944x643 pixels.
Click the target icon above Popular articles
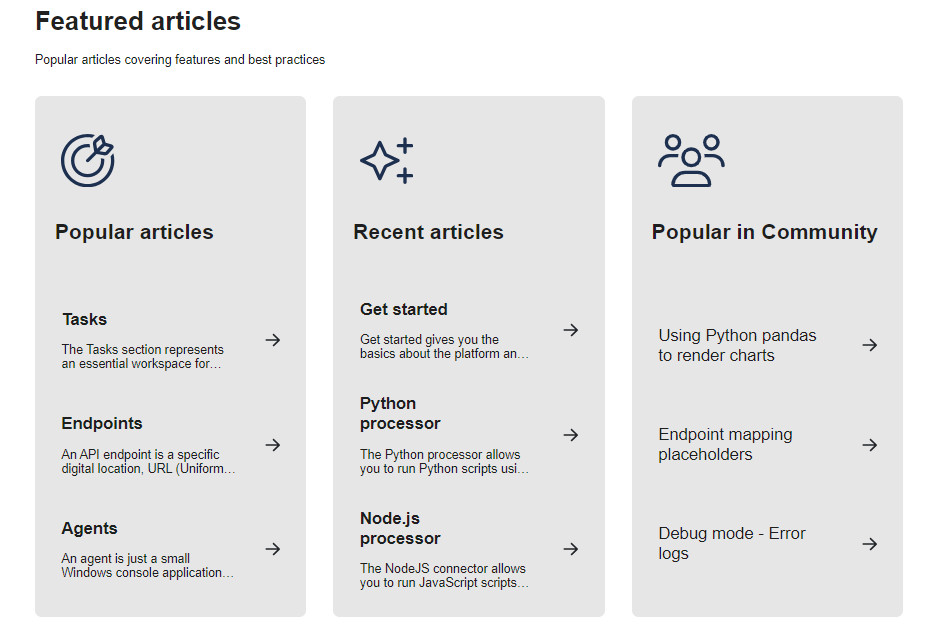88,160
